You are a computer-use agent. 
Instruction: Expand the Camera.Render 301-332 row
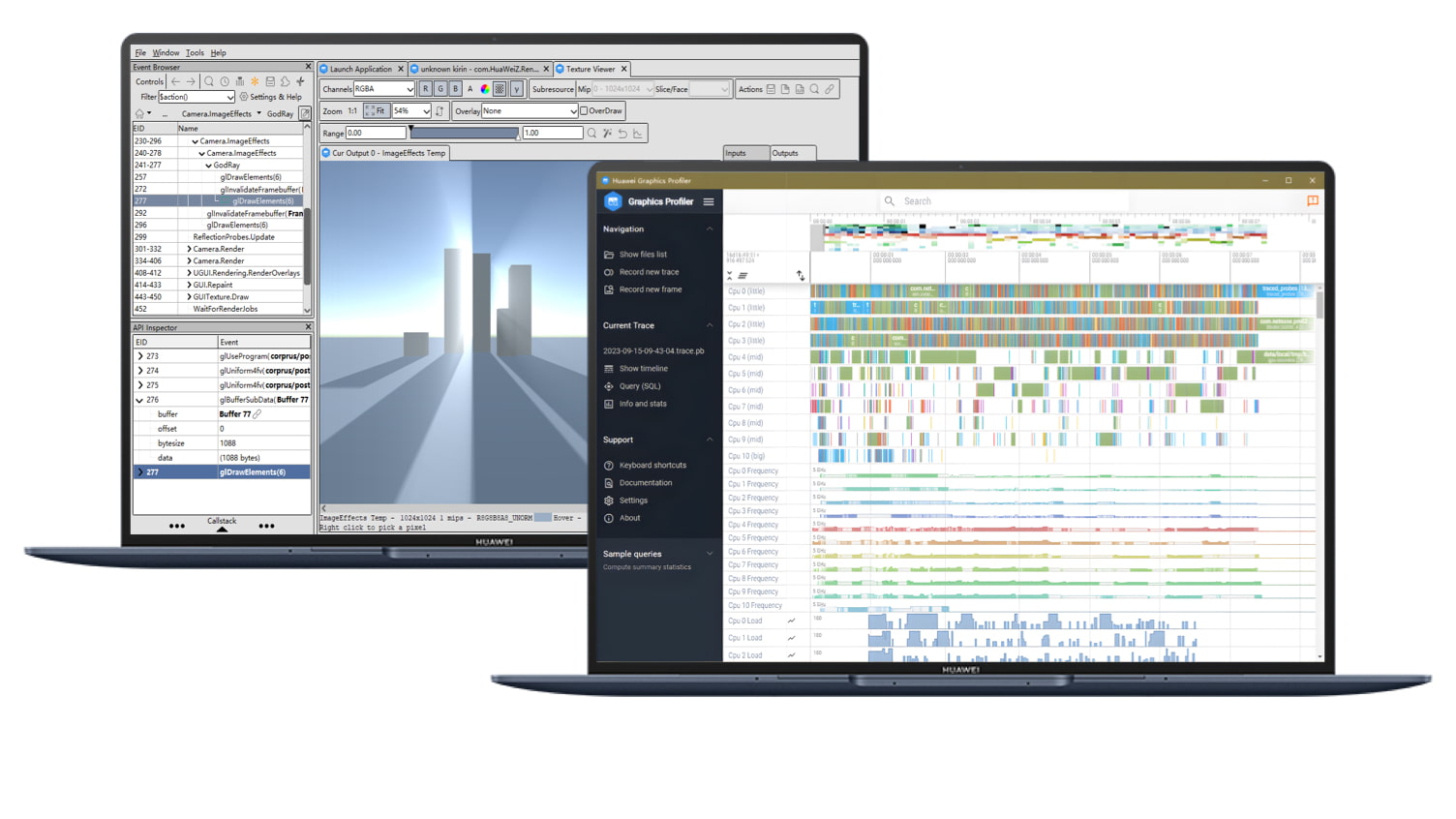189,249
